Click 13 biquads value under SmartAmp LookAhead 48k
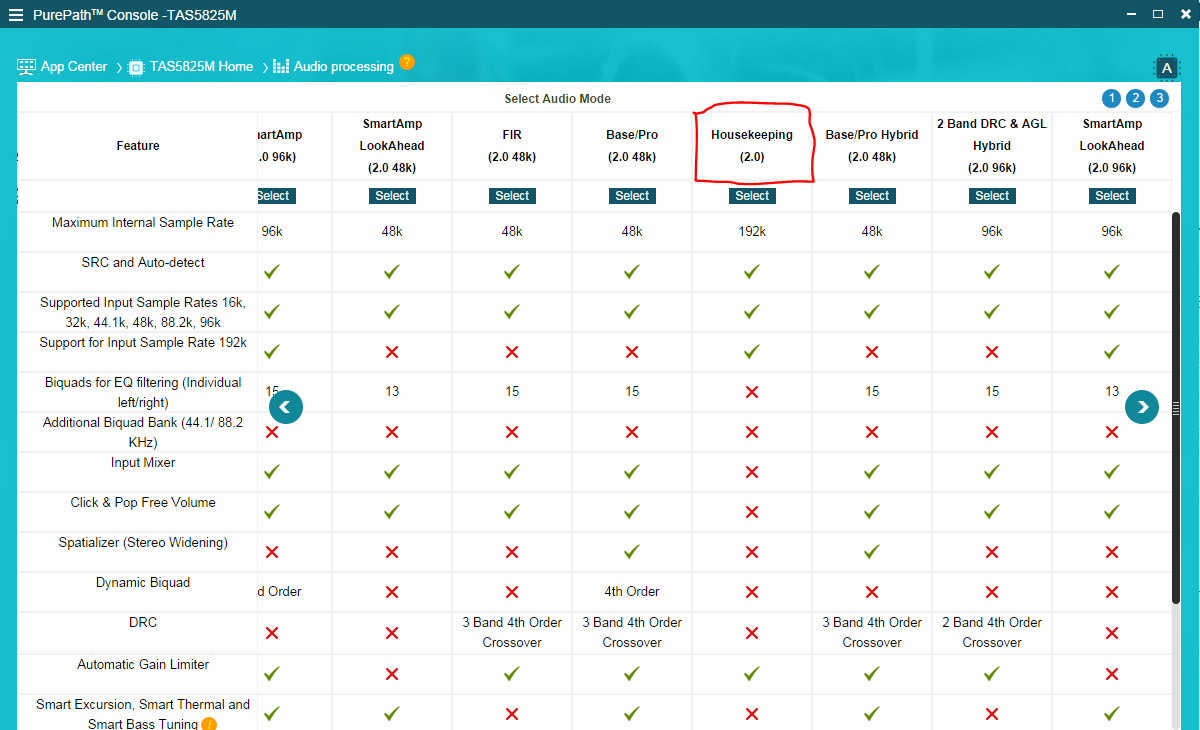Image resolution: width=1200 pixels, height=730 pixels. (392, 391)
